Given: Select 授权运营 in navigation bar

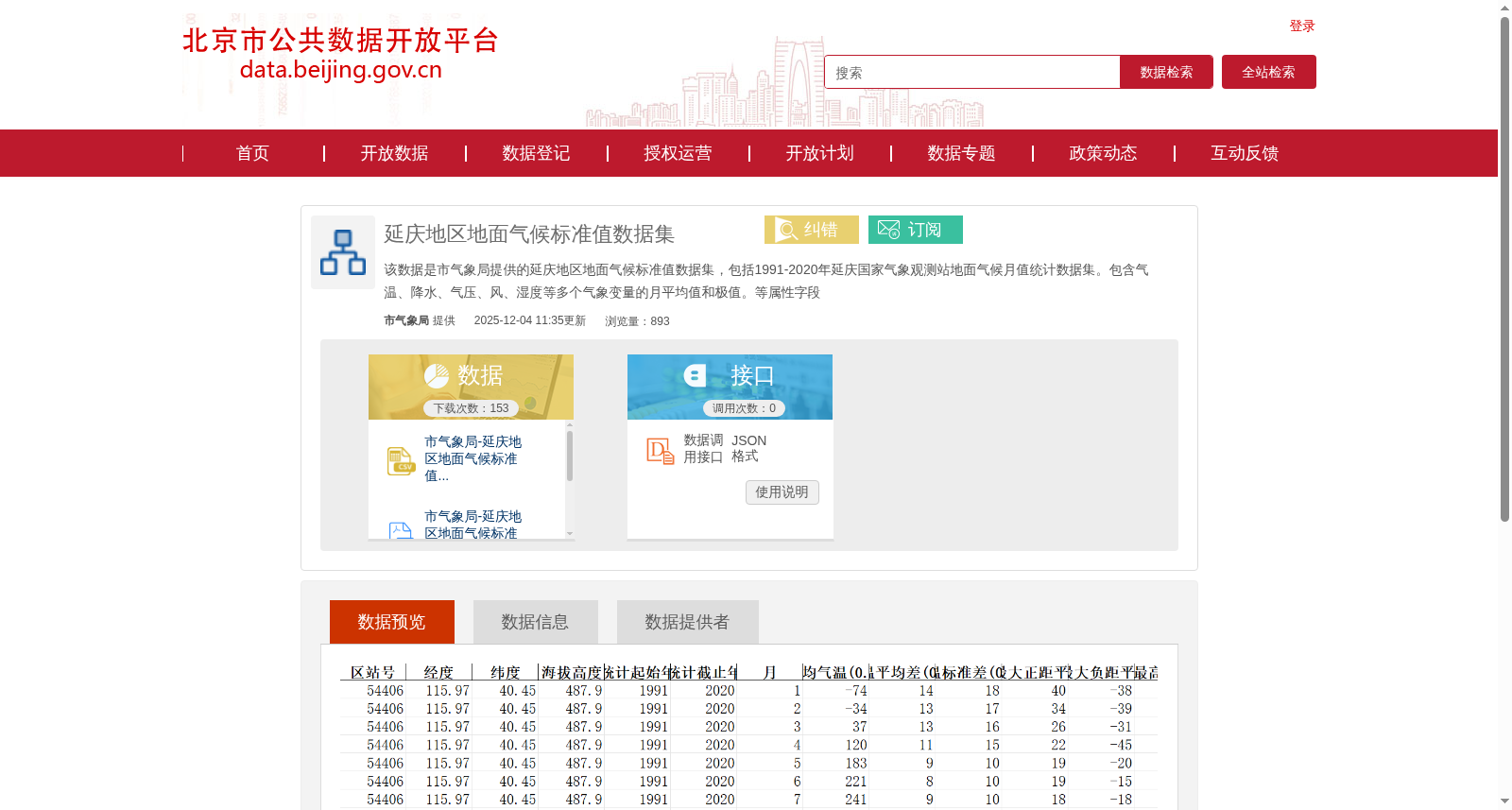Looking at the screenshot, I should coord(678,153).
